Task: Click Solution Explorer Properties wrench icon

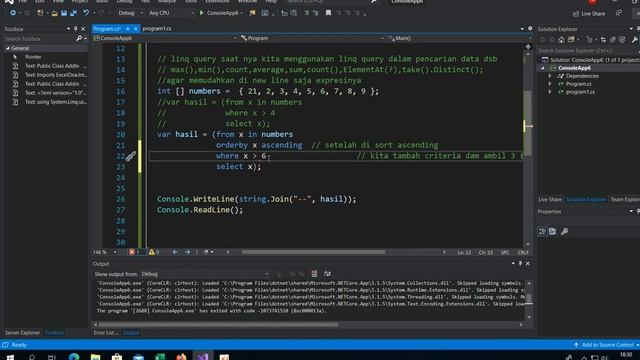Action: tap(635, 40)
